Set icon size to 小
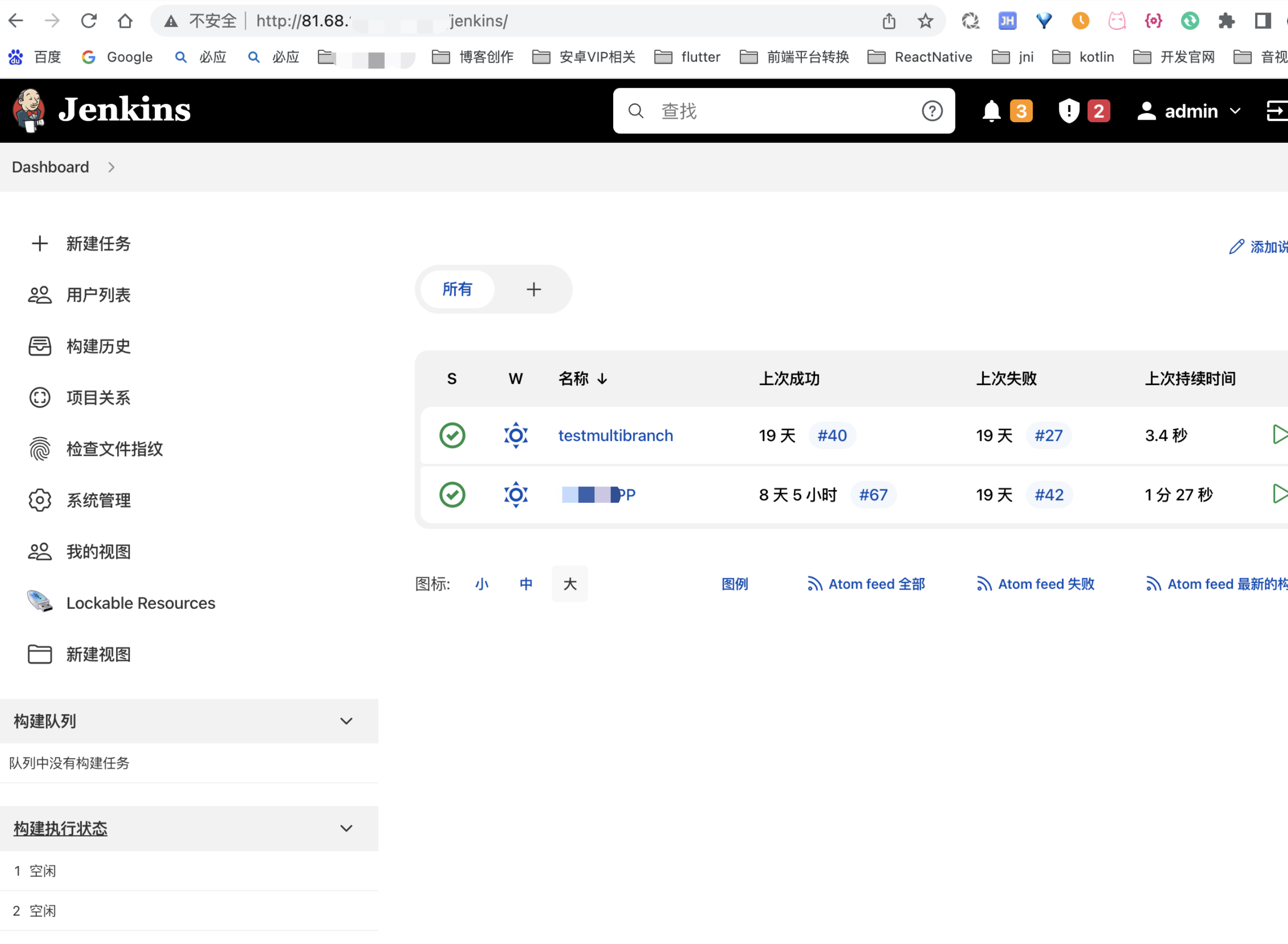Screen dimensions: 1288x944 (x=481, y=584)
